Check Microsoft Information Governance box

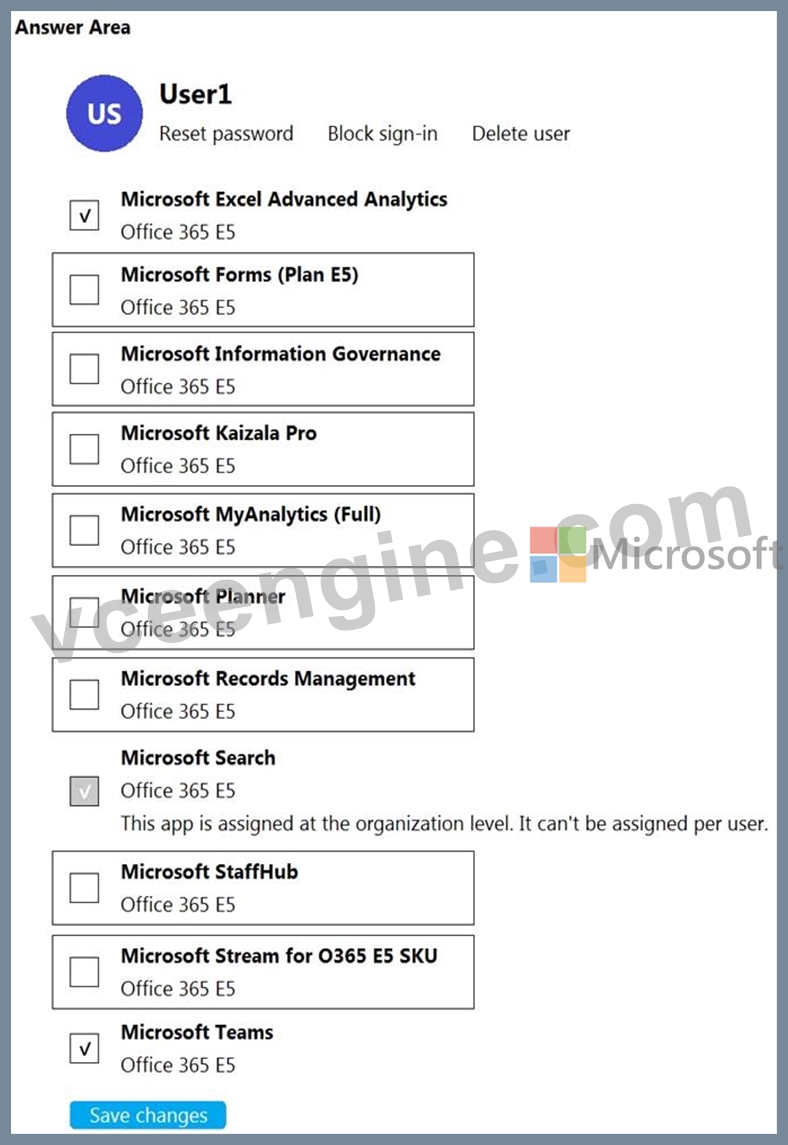pos(84,369)
